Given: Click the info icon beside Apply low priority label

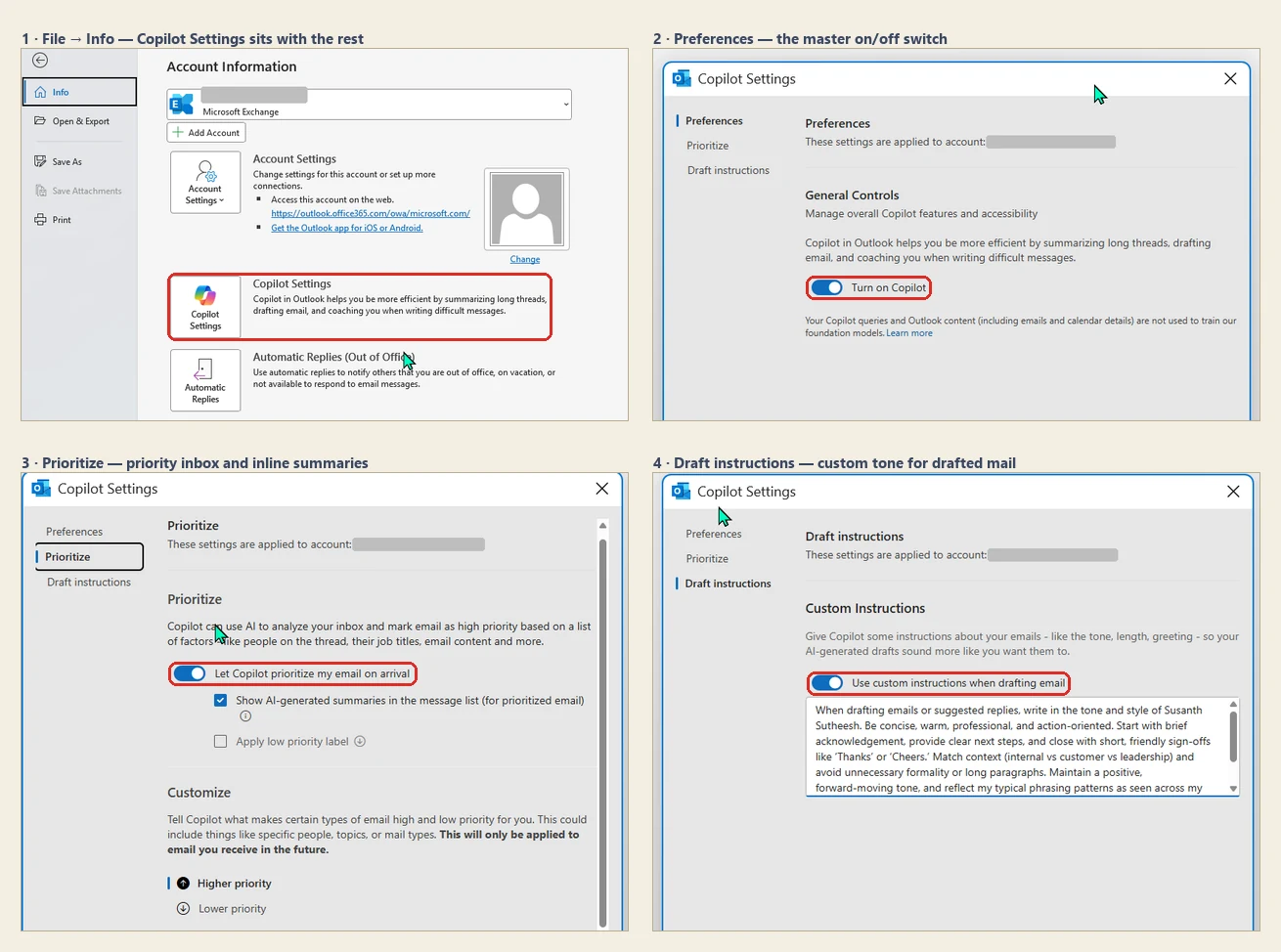Looking at the screenshot, I should (360, 741).
